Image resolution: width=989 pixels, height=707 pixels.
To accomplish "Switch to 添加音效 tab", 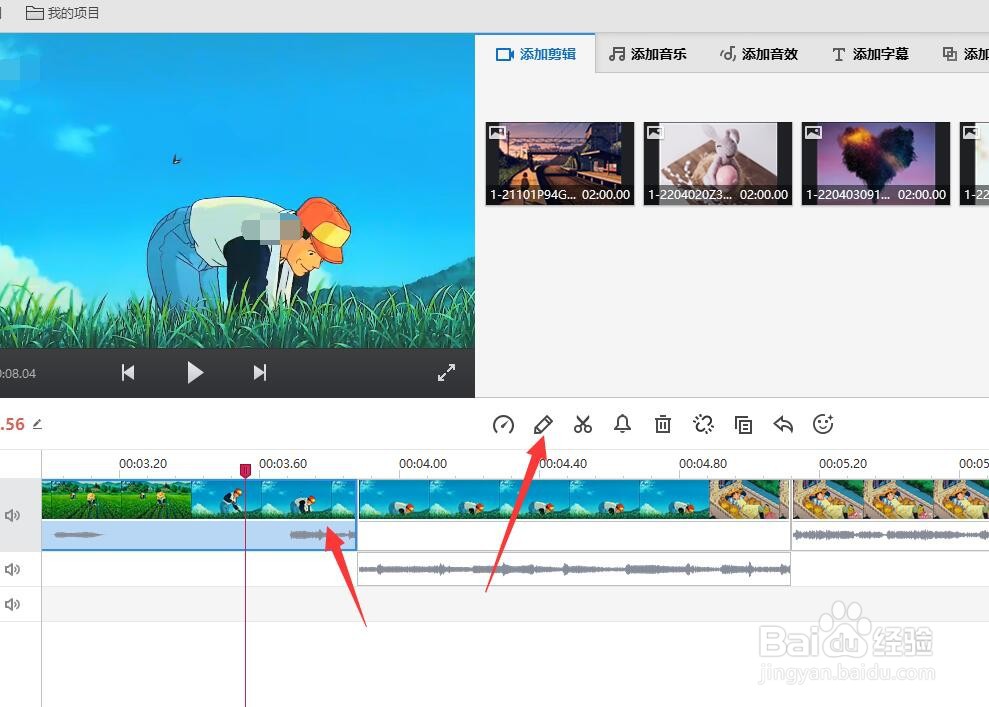I will click(759, 54).
